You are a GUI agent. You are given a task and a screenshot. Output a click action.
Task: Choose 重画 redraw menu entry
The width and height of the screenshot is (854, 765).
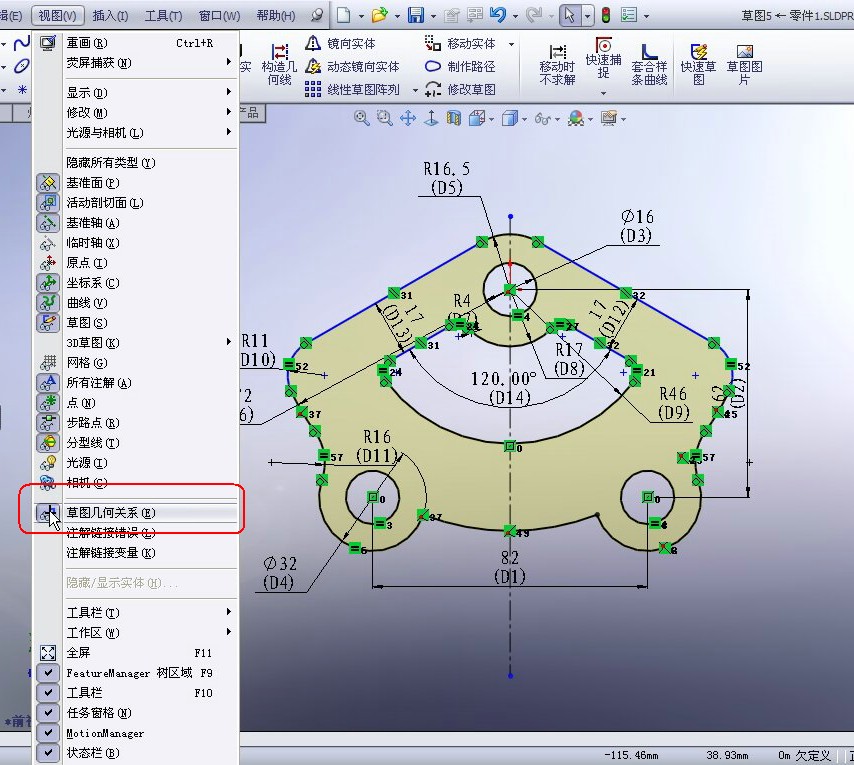136,42
